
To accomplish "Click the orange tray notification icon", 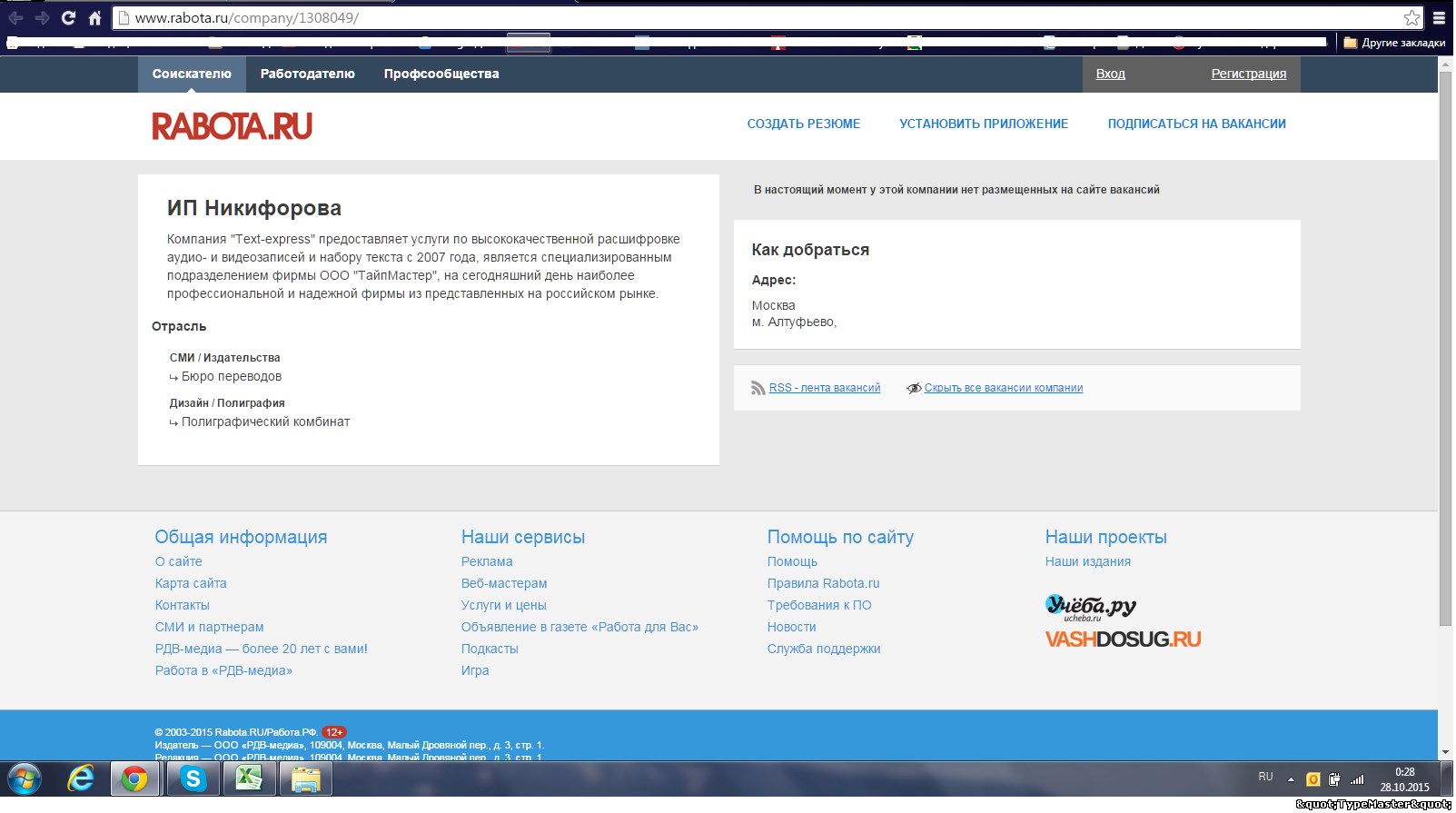I will (x=1312, y=779).
